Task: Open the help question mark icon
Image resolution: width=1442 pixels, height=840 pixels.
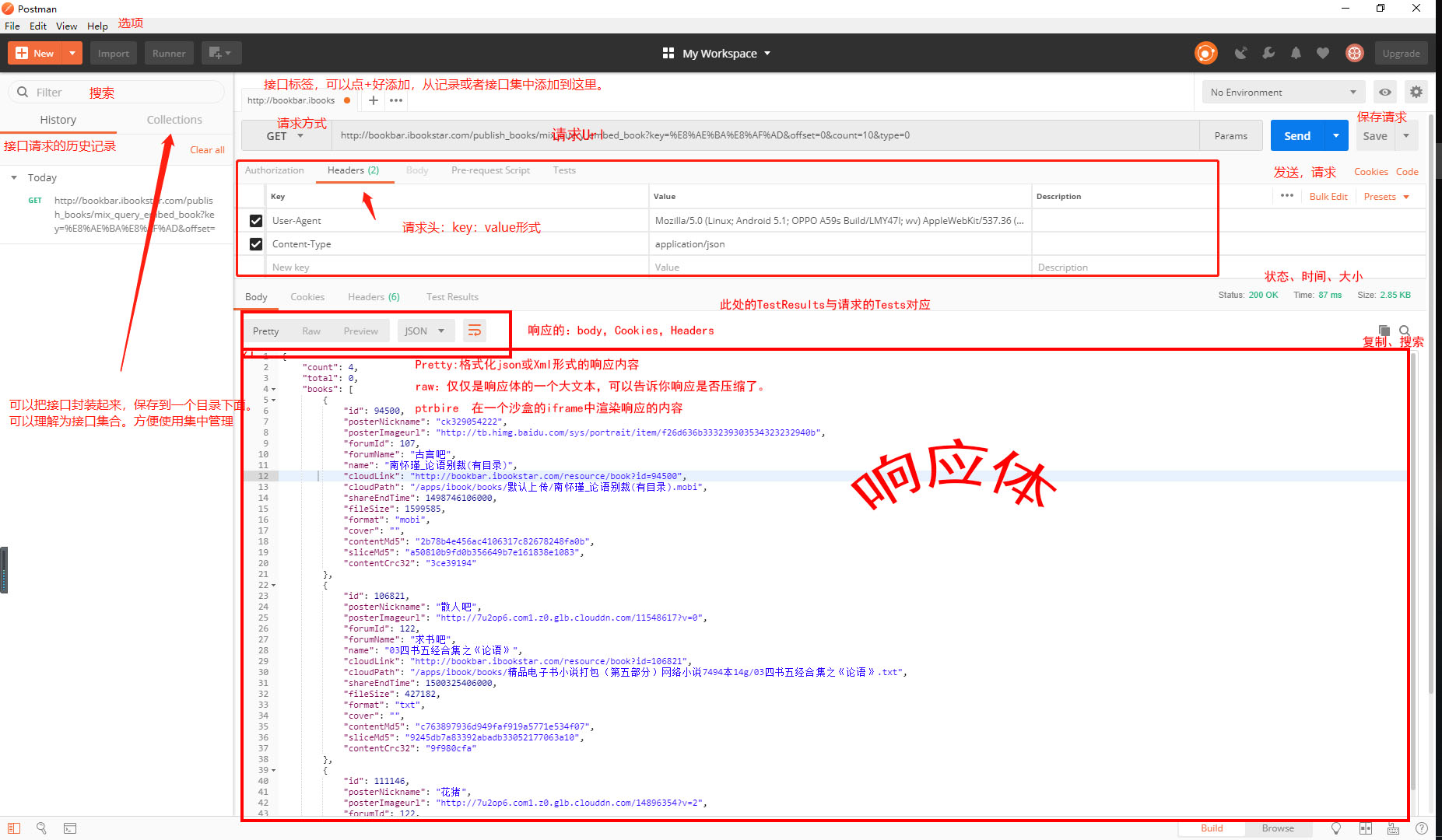Action: 1422,828
